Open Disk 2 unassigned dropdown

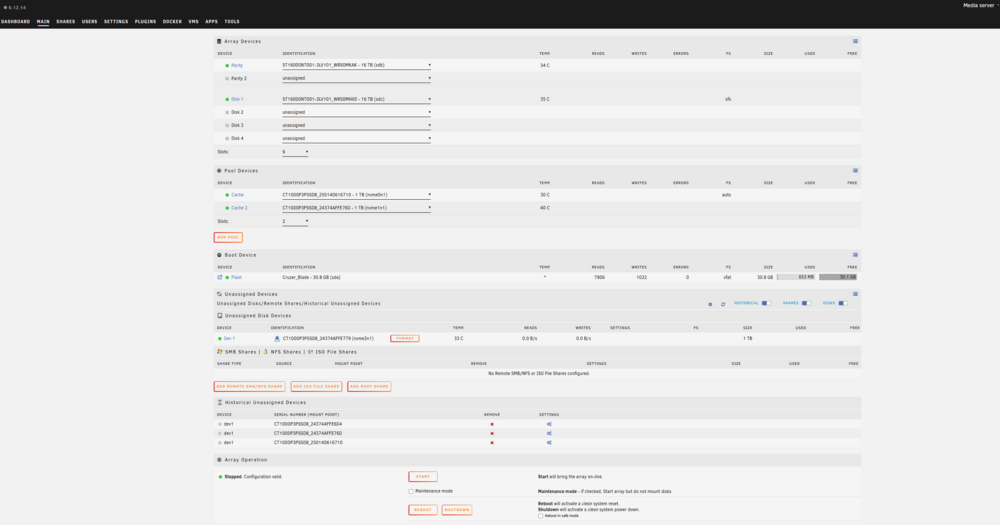coord(357,112)
